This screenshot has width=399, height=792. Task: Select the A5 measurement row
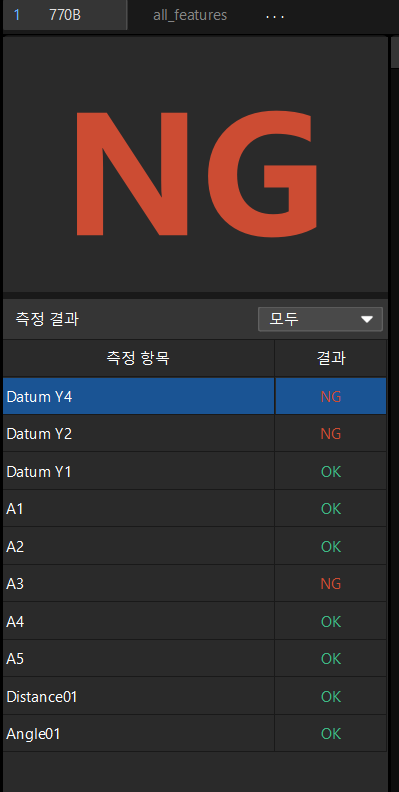tap(194, 659)
